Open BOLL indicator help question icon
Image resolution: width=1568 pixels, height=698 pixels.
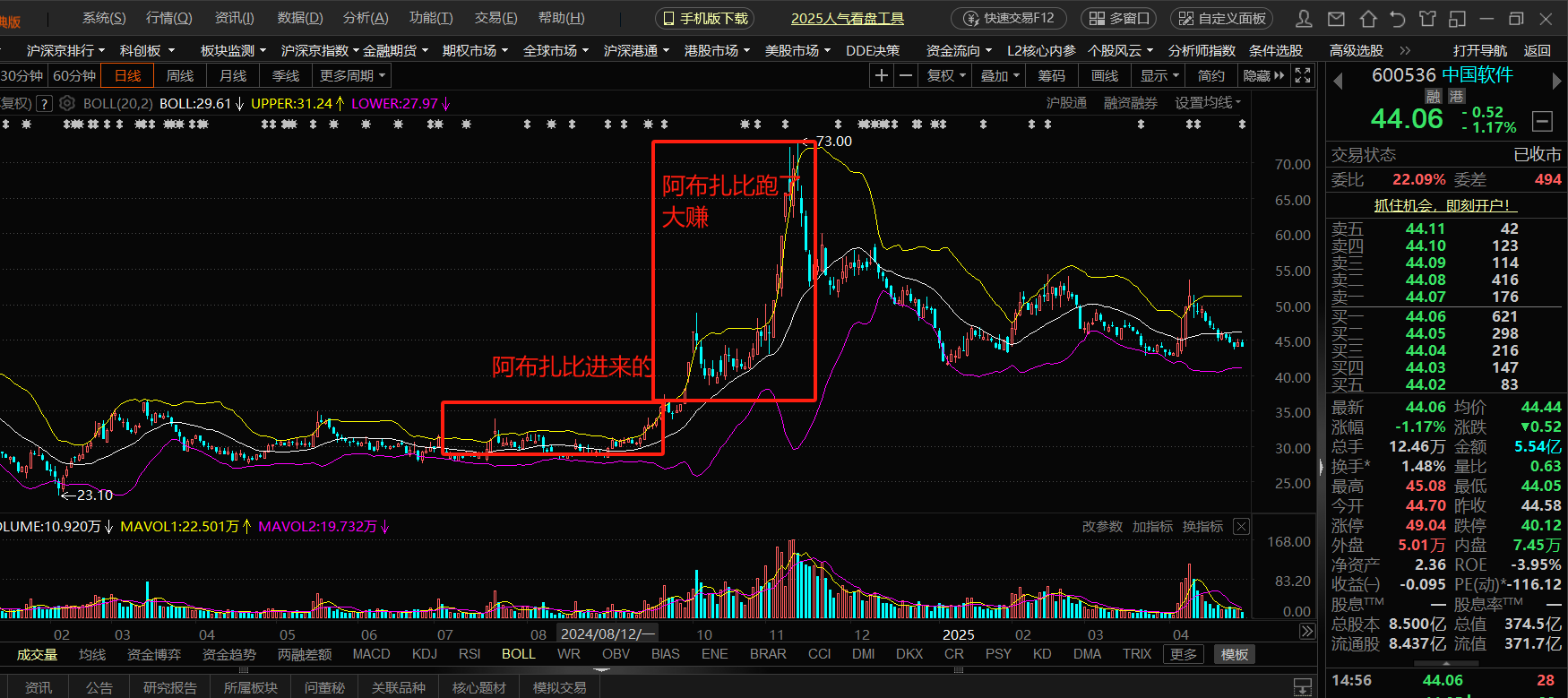(x=43, y=103)
